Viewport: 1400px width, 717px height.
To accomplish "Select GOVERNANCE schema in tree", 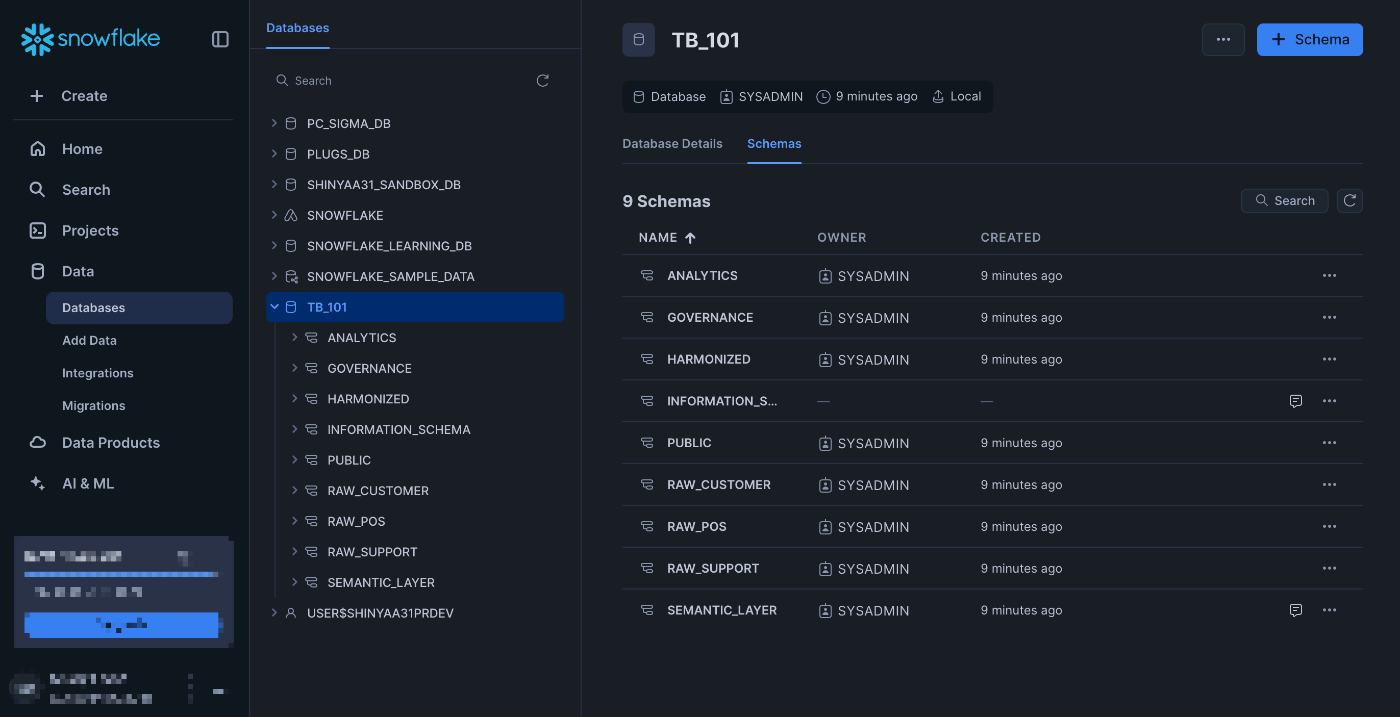I will click(x=369, y=369).
